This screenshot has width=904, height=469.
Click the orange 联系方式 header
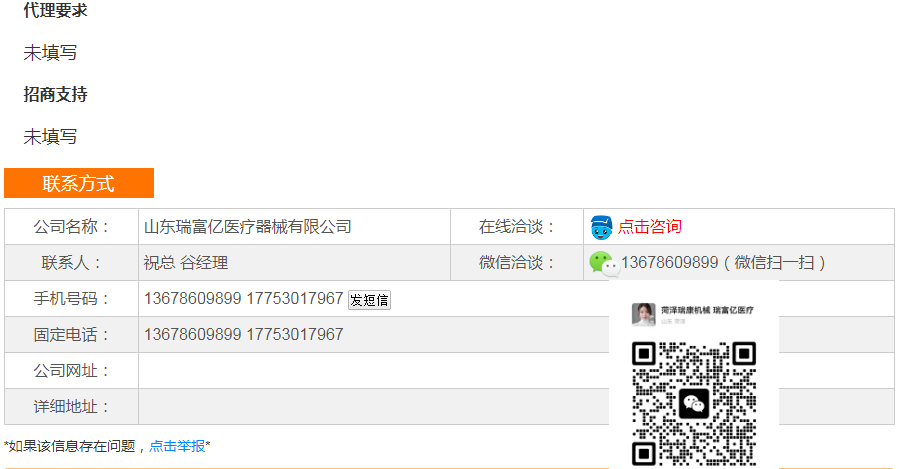click(79, 183)
